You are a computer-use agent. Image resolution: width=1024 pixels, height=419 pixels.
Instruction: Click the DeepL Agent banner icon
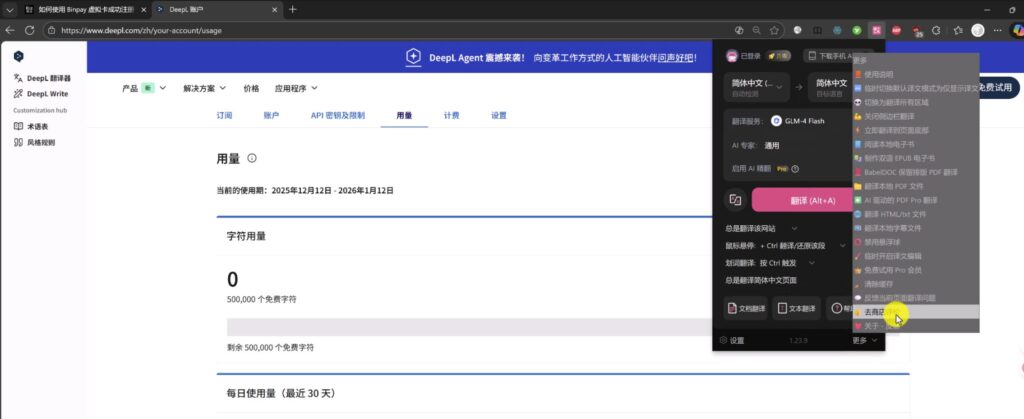(x=413, y=57)
